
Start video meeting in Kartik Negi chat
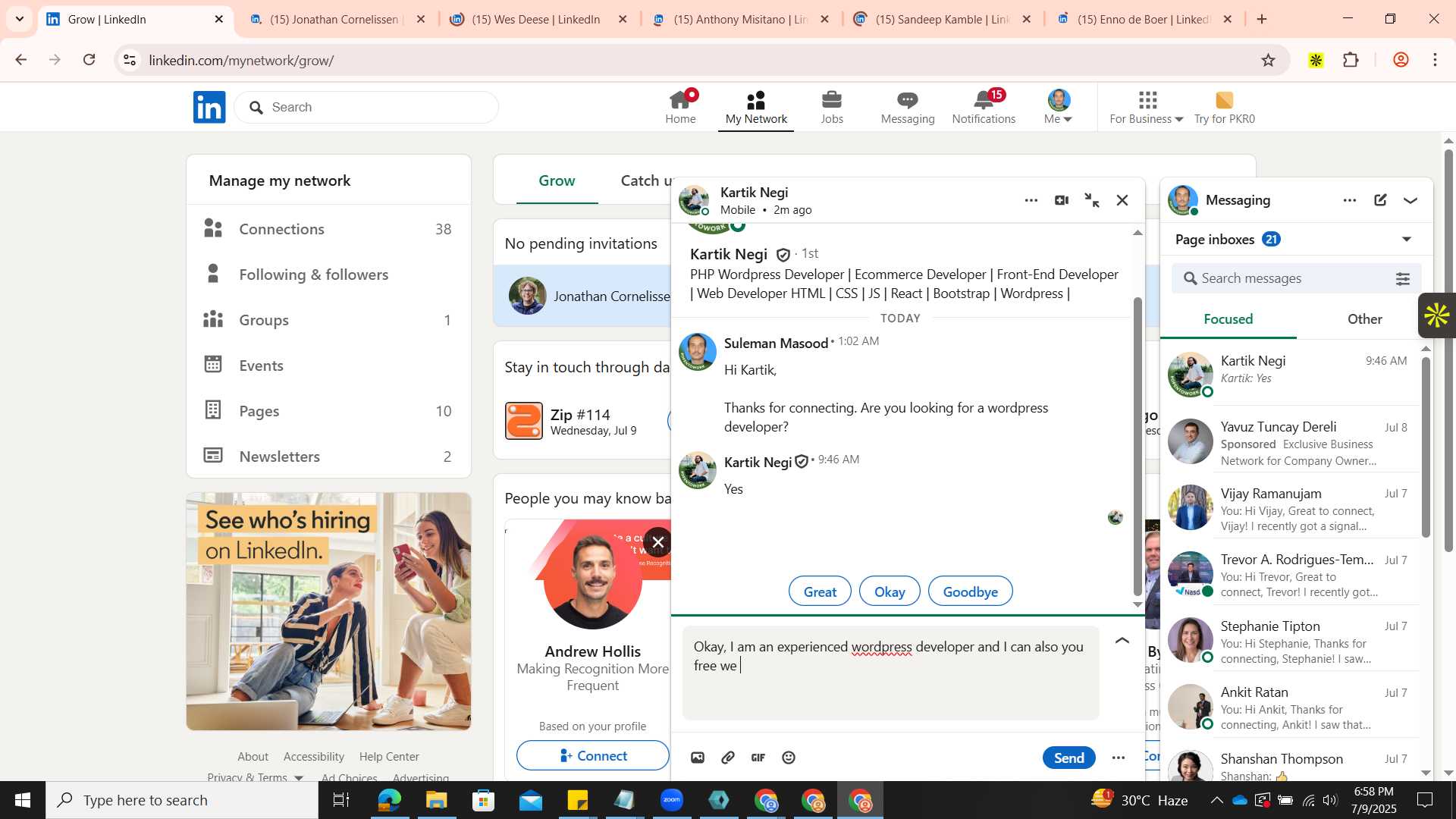tap(1062, 200)
